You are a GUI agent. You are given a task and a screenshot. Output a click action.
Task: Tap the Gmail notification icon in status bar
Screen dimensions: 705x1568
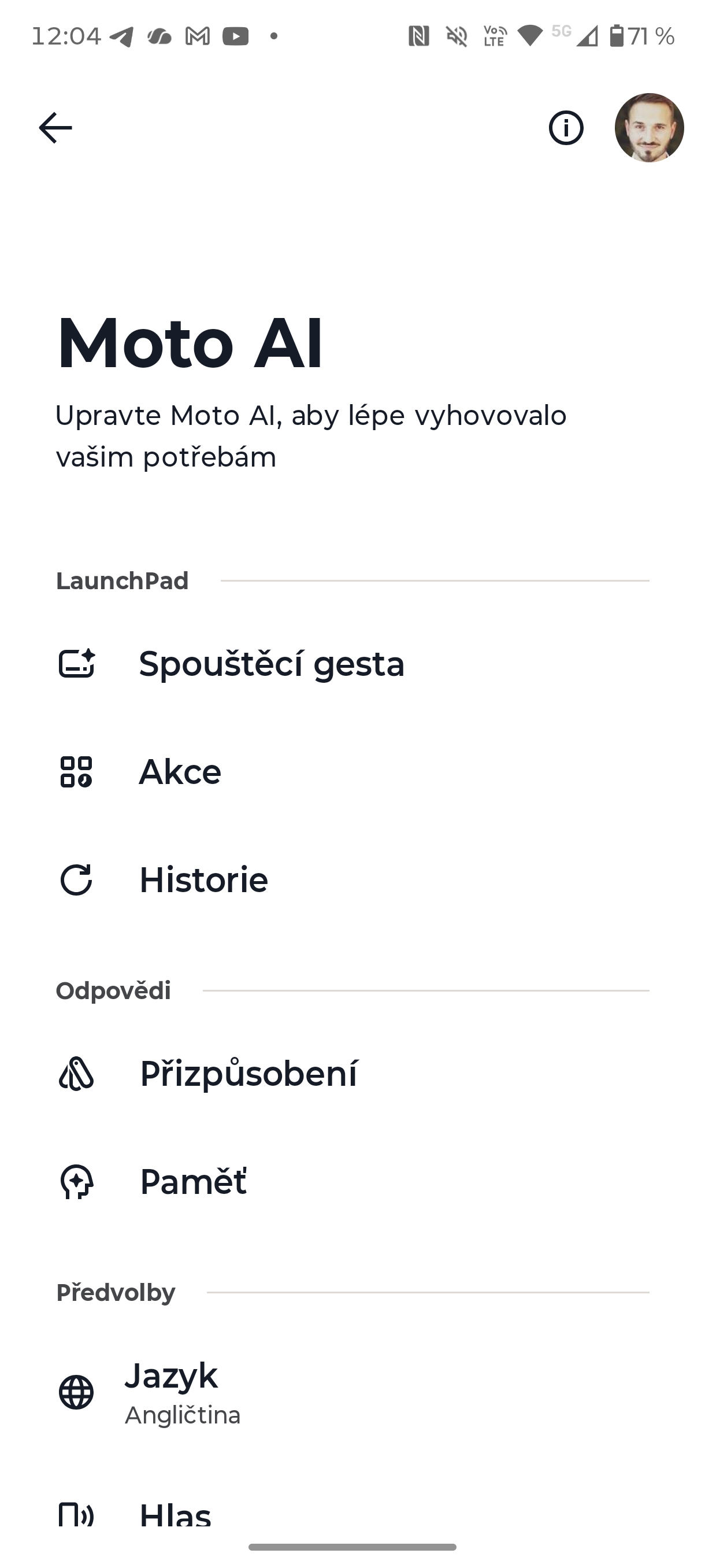coord(198,36)
